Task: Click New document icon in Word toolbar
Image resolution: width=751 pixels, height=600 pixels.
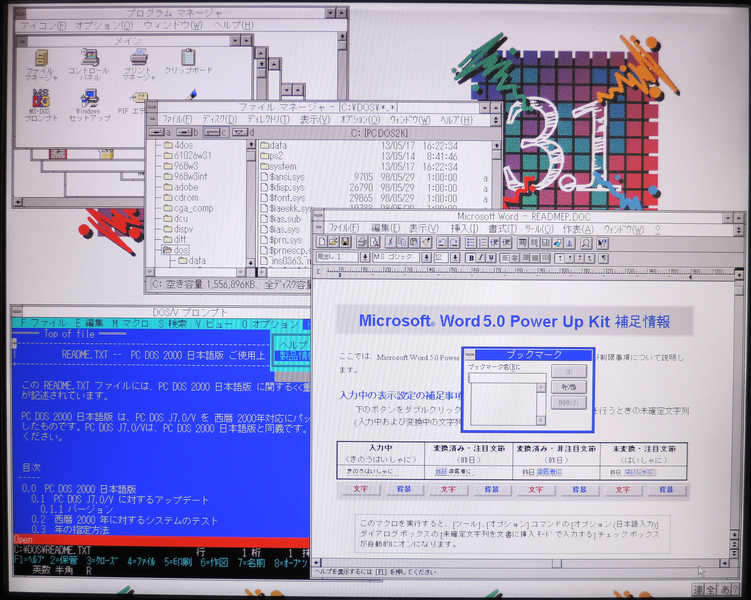Action: [321, 242]
